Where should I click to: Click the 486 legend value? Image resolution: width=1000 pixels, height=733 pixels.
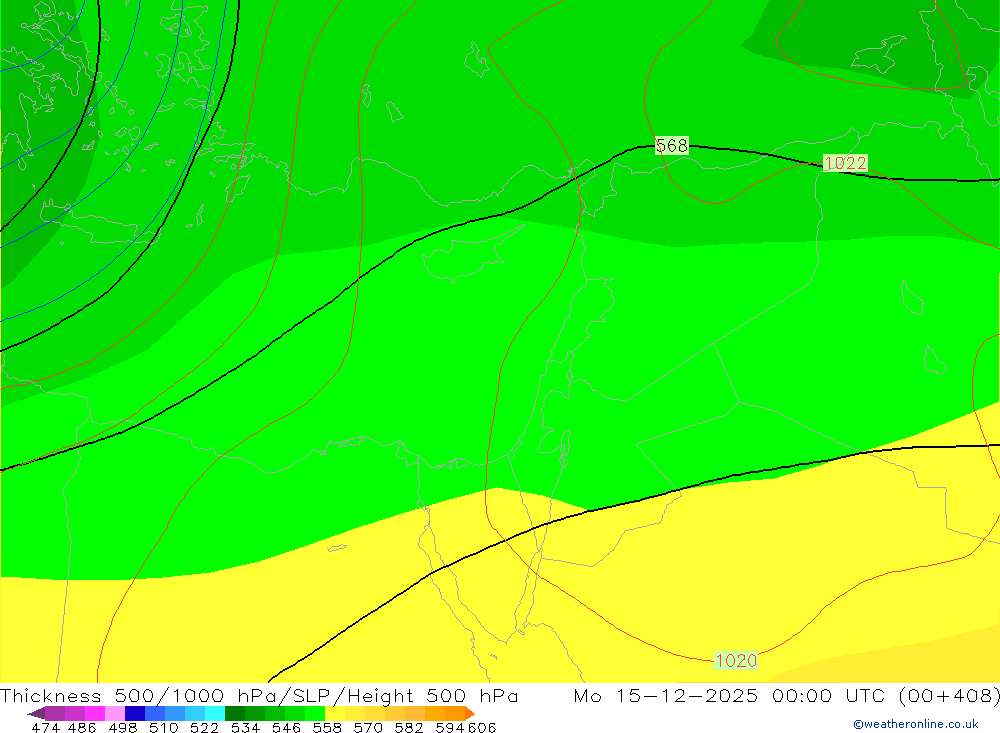tap(82, 728)
